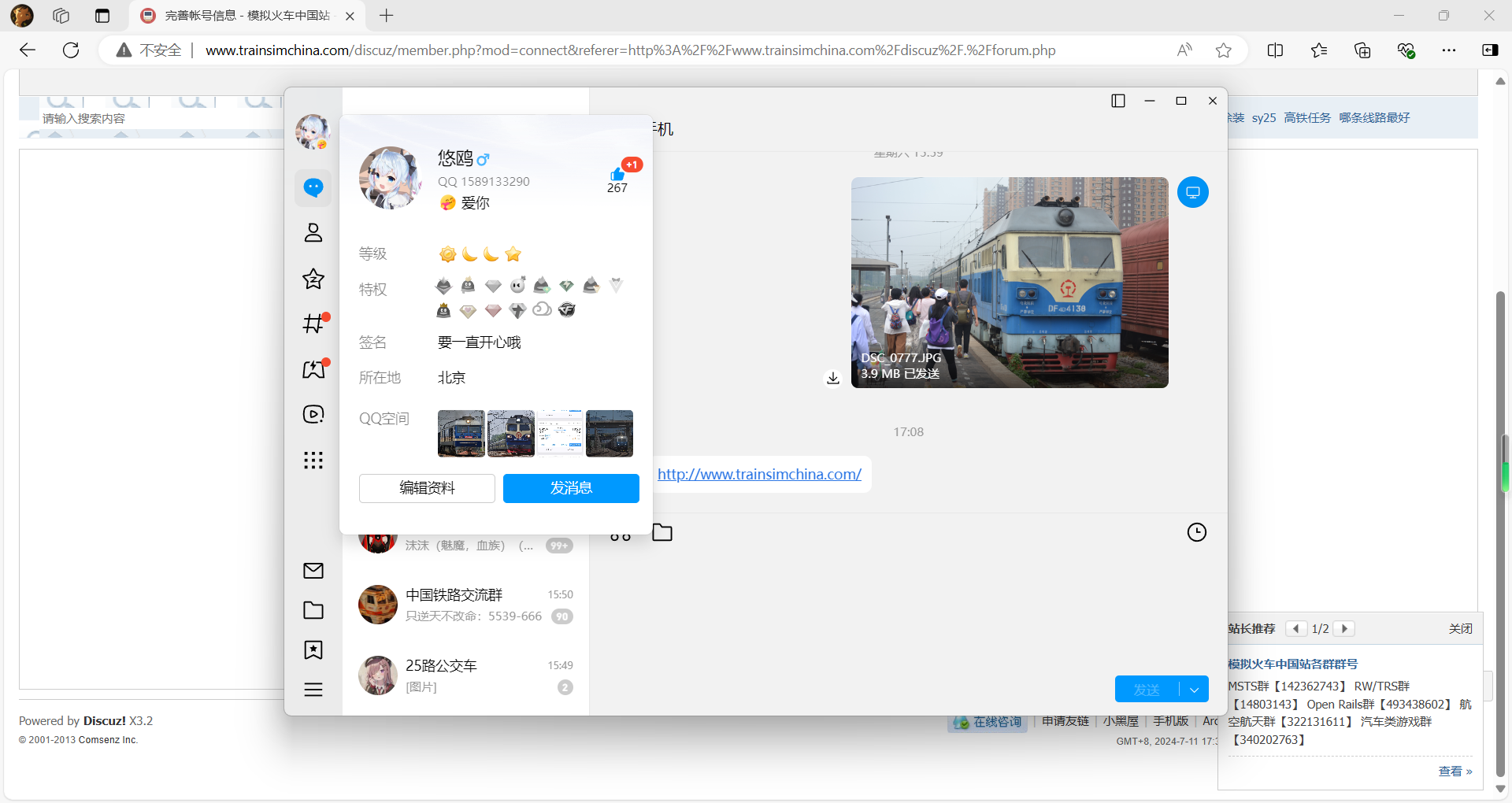Click the 发消息 button
The width and height of the screenshot is (1512, 803).
click(x=571, y=488)
